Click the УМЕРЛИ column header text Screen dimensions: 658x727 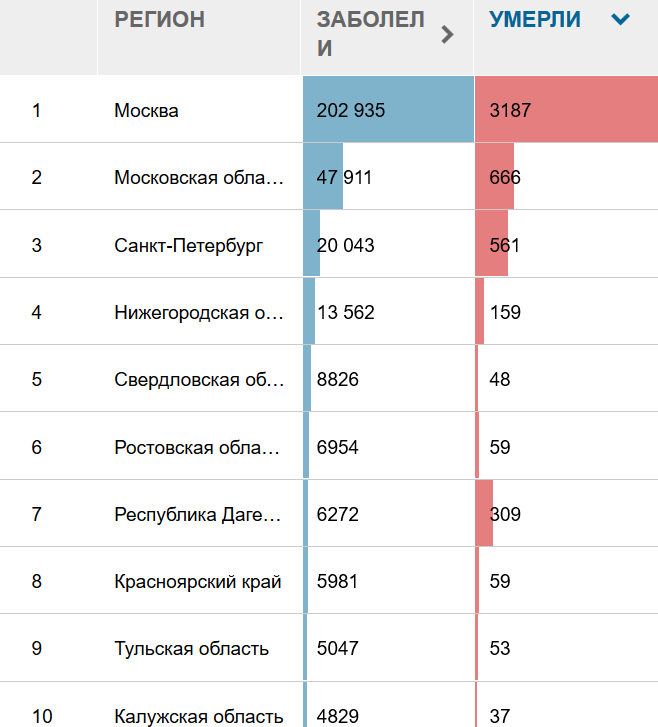[x=535, y=19]
